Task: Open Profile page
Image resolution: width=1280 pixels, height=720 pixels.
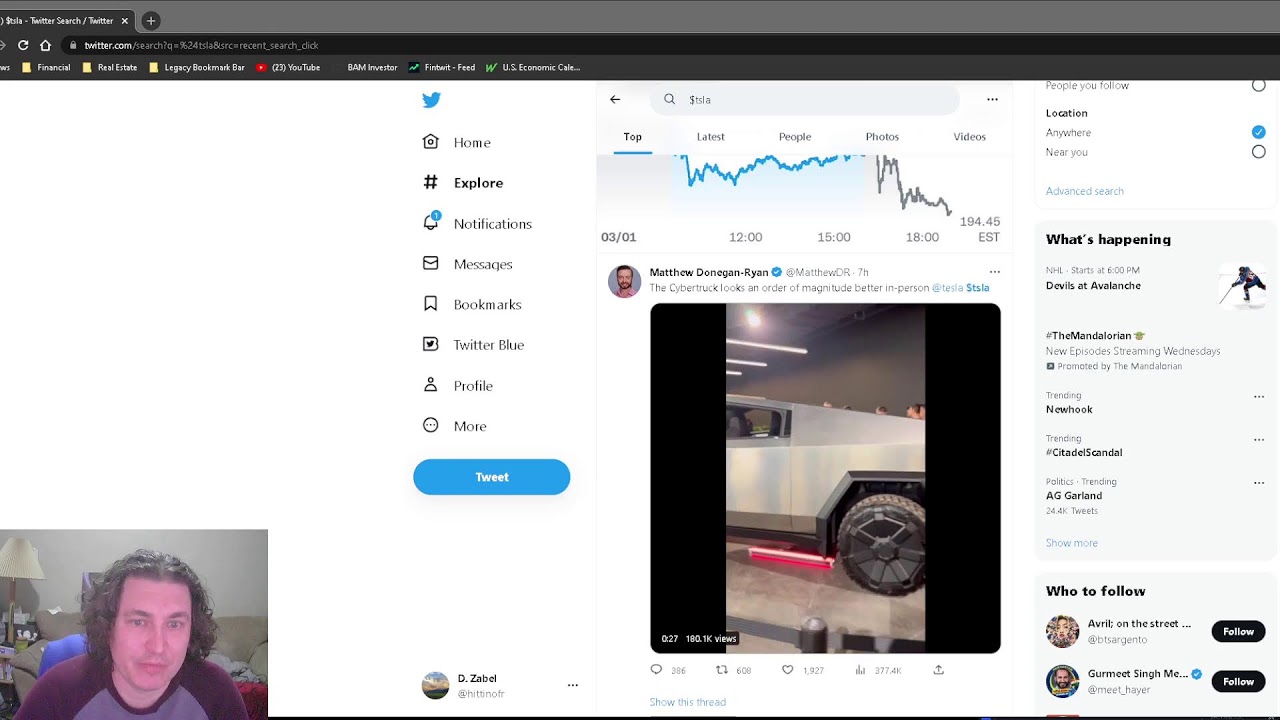Action: tap(458, 385)
